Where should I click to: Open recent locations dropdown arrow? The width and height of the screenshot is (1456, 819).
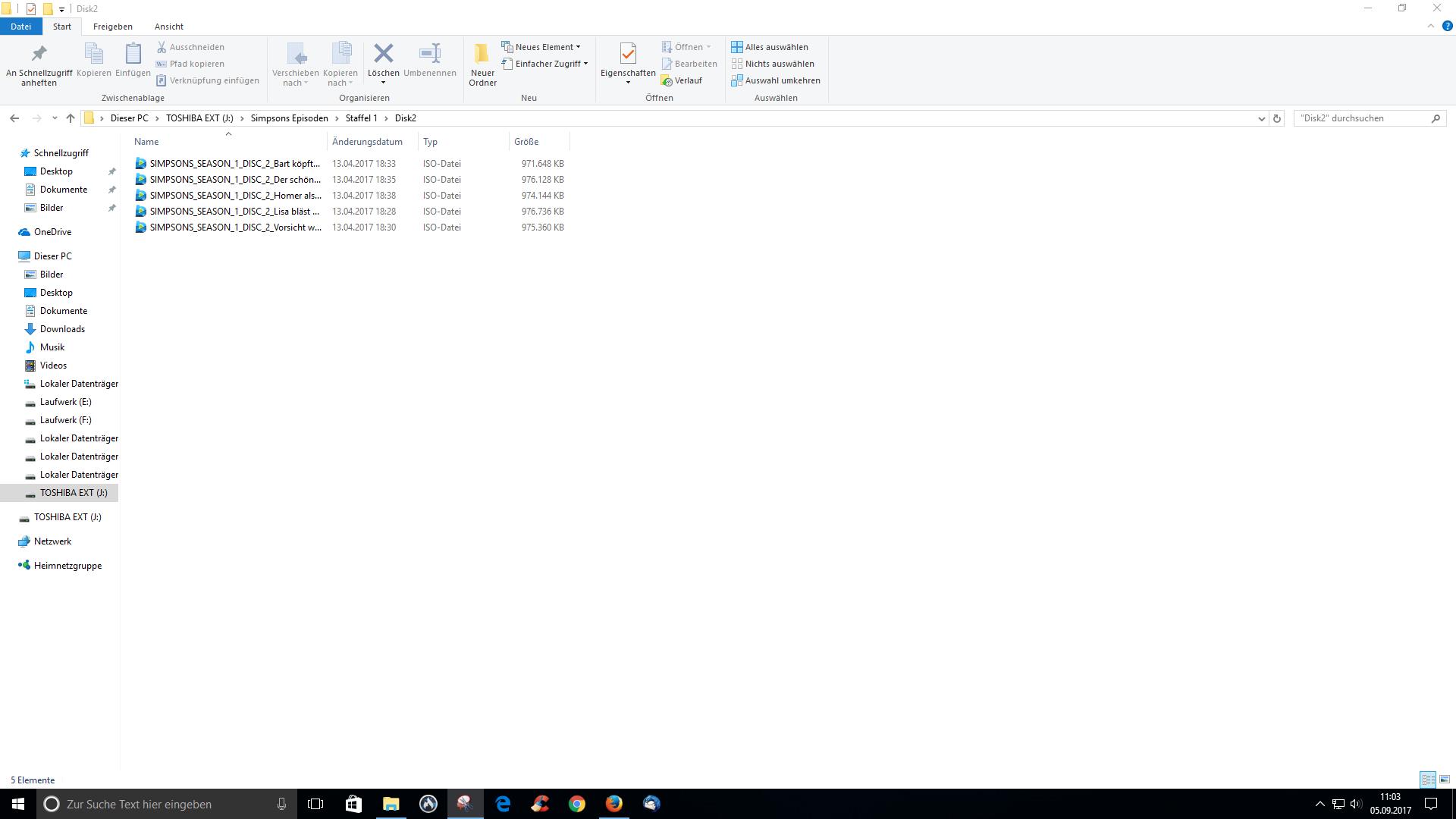[x=55, y=118]
